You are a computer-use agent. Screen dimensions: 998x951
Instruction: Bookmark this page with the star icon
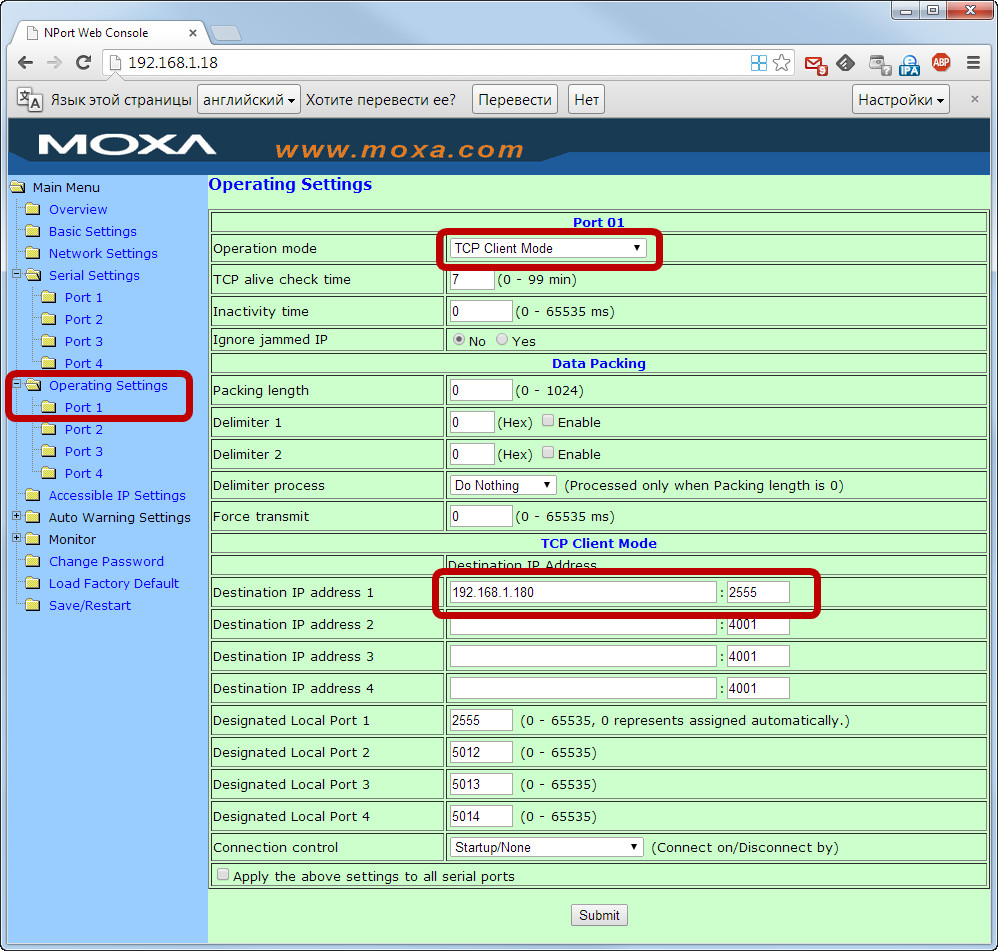[782, 63]
